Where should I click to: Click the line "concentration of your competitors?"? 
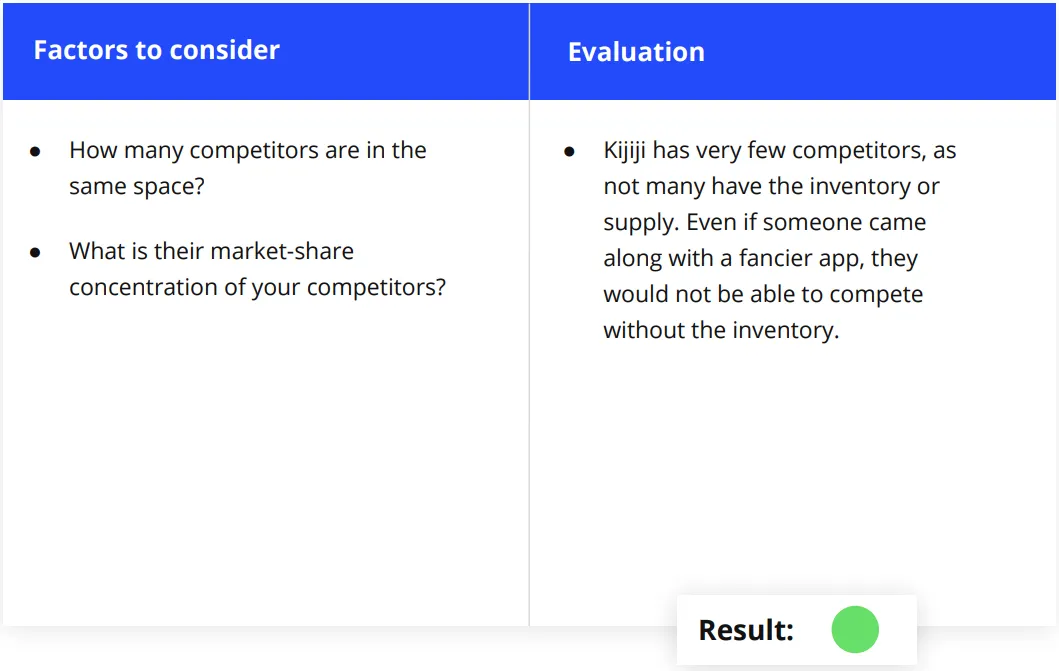pyautogui.click(x=257, y=288)
